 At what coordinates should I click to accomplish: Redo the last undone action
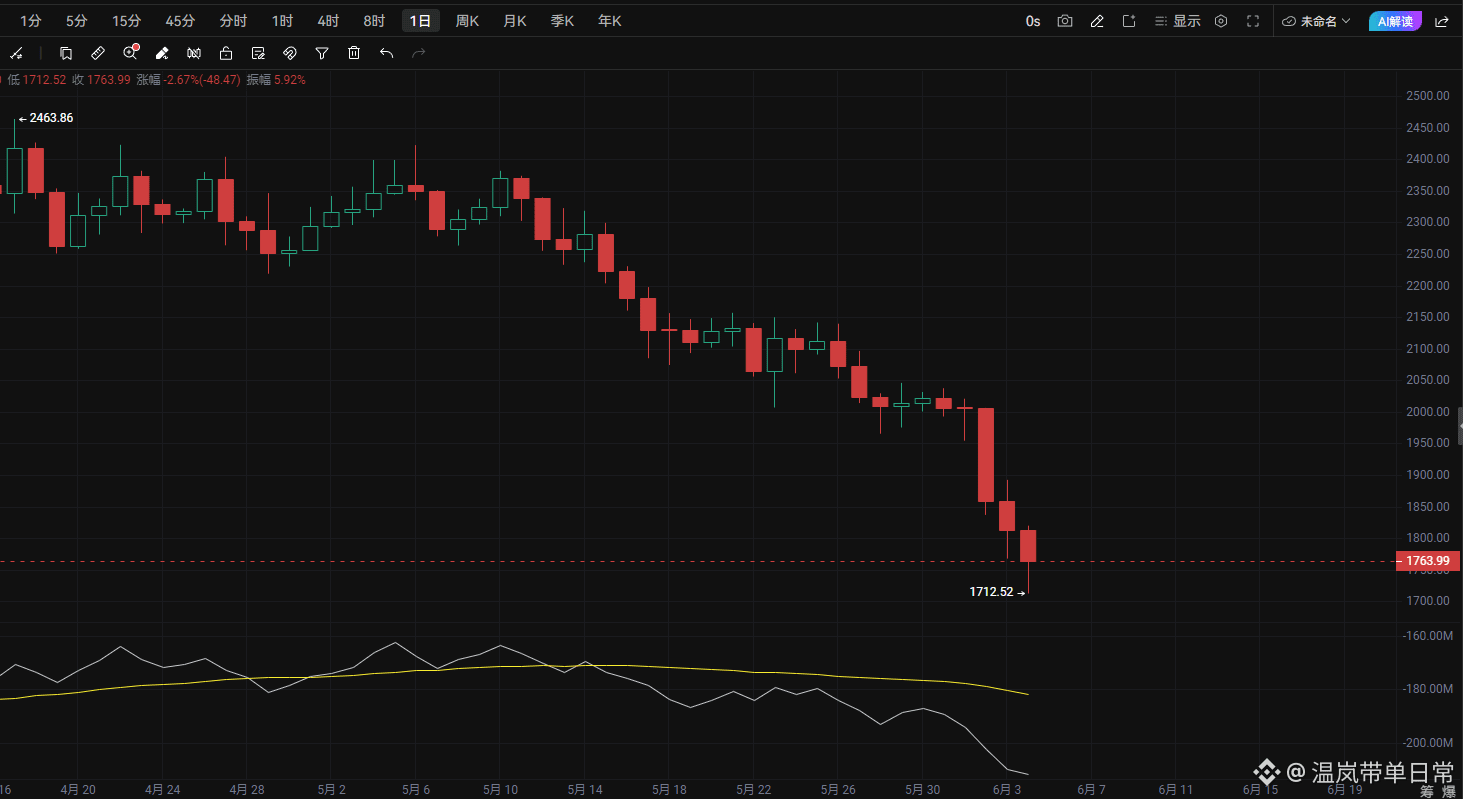click(x=419, y=53)
